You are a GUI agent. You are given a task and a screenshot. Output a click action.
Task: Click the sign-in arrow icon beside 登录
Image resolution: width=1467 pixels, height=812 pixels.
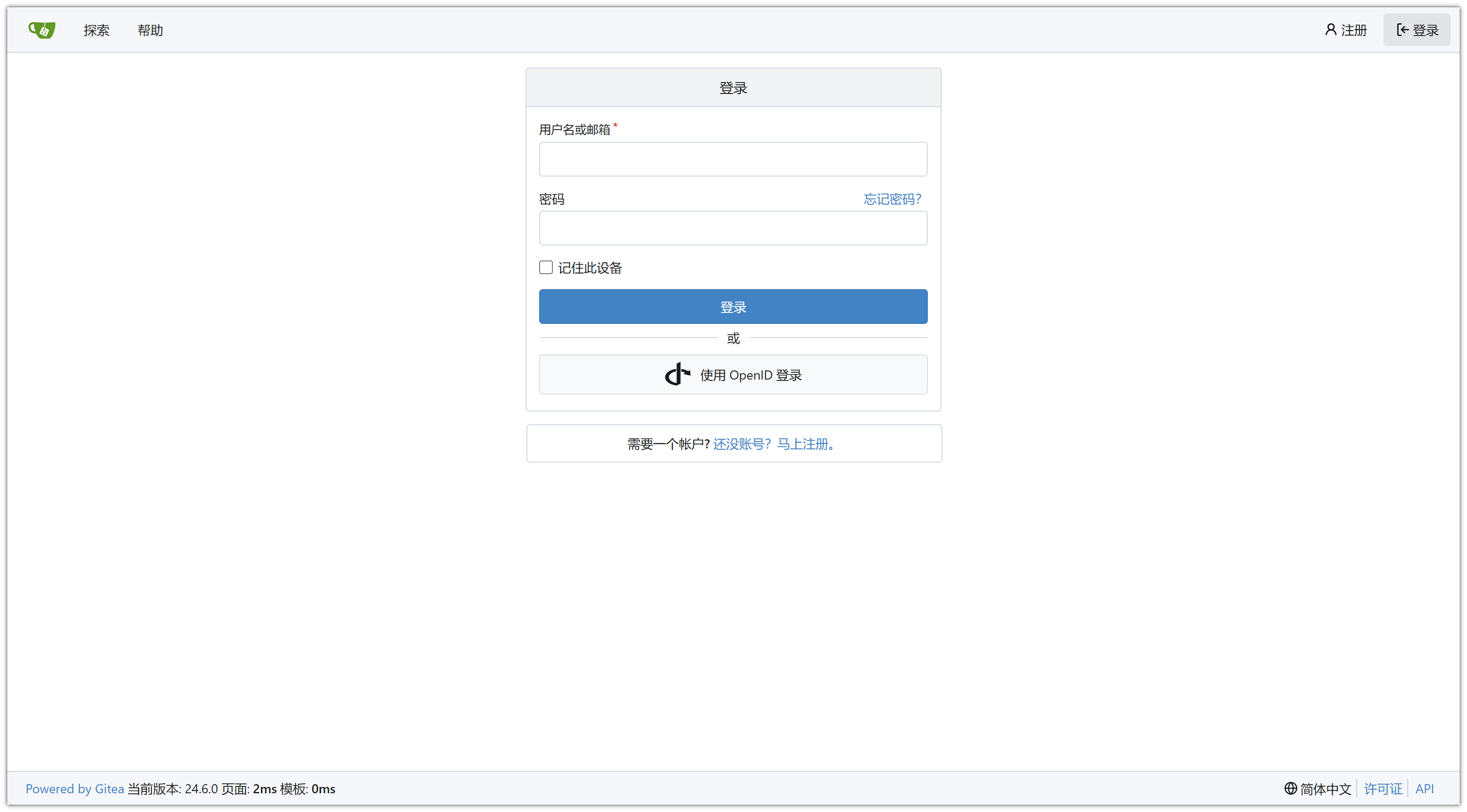click(1402, 30)
